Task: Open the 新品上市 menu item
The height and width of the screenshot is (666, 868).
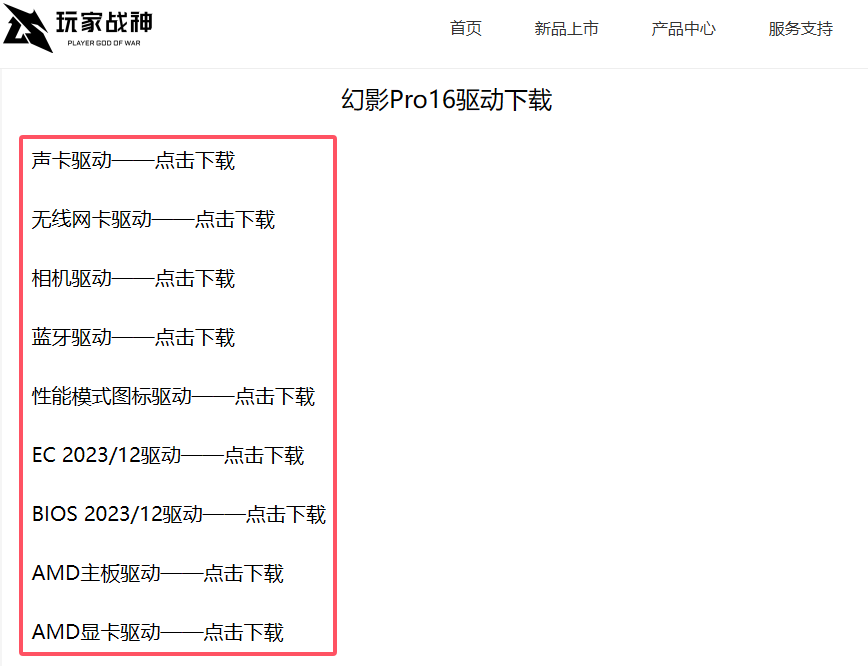Action: pyautogui.click(x=566, y=29)
